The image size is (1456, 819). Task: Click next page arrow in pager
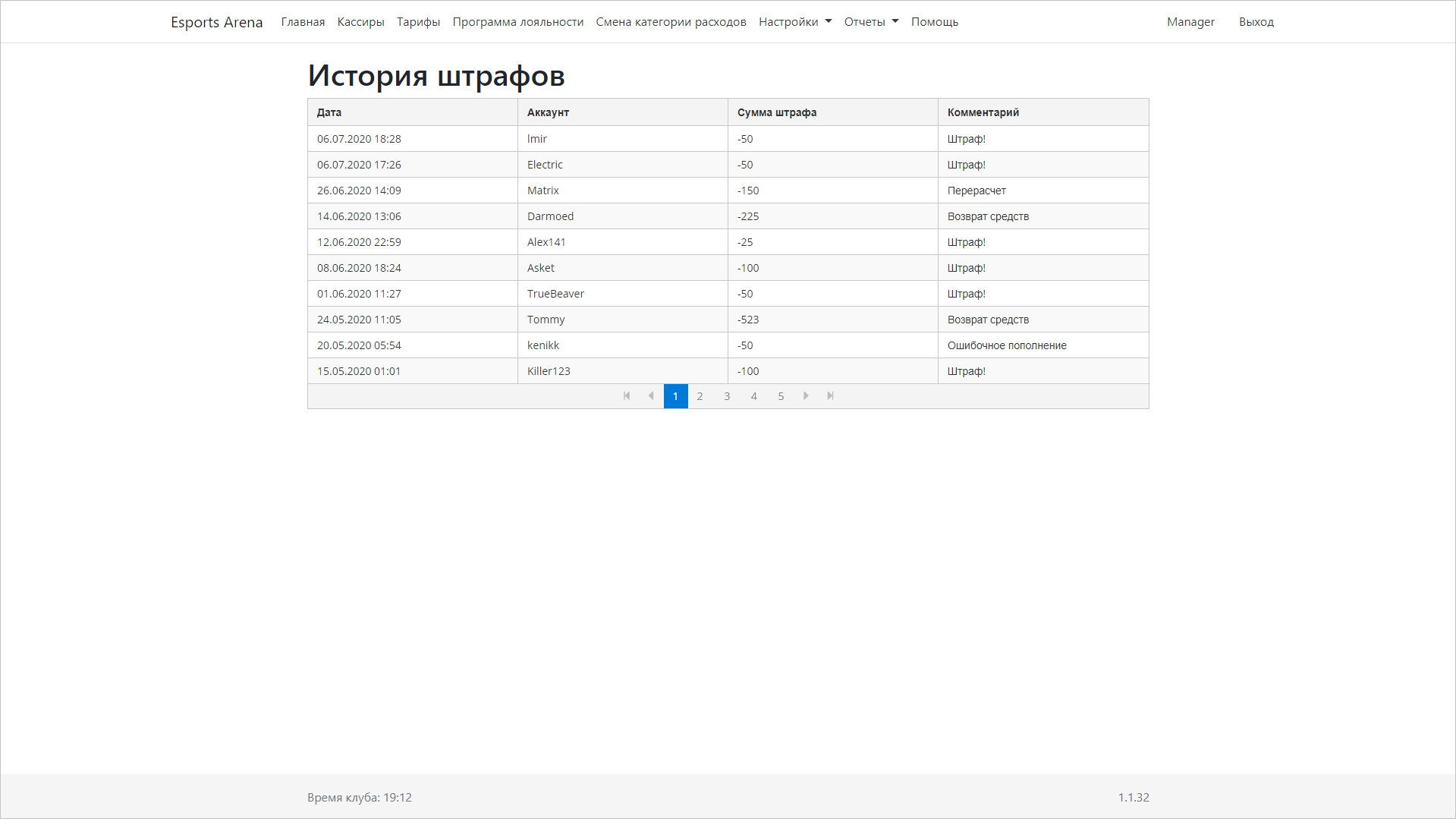tap(806, 396)
